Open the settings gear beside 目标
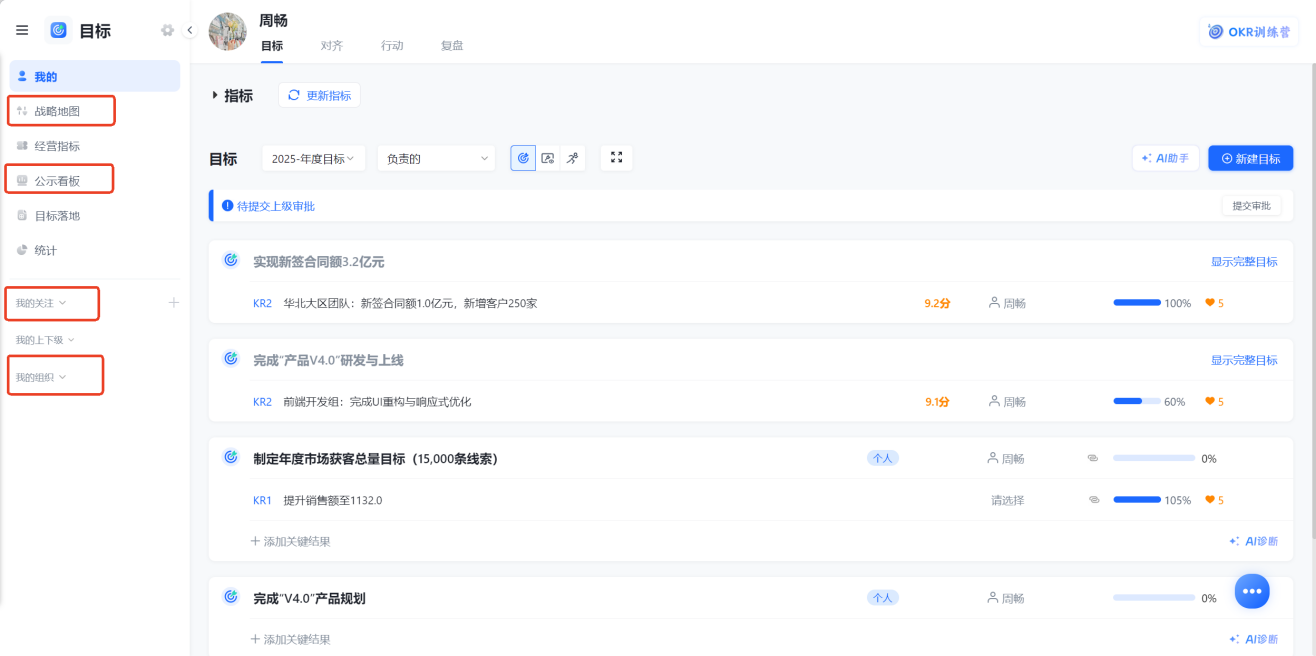 [167, 30]
